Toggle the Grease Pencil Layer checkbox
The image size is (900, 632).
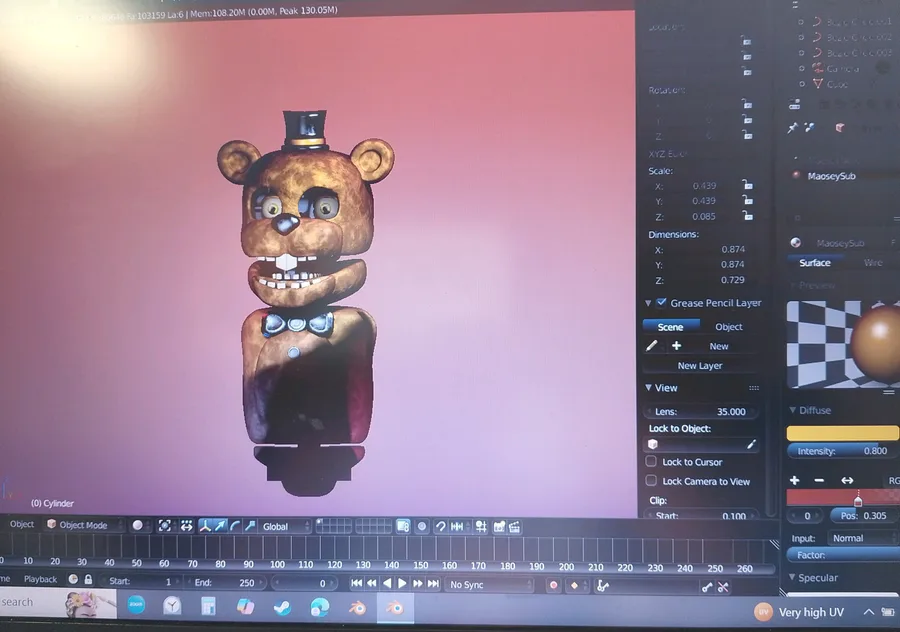click(661, 303)
